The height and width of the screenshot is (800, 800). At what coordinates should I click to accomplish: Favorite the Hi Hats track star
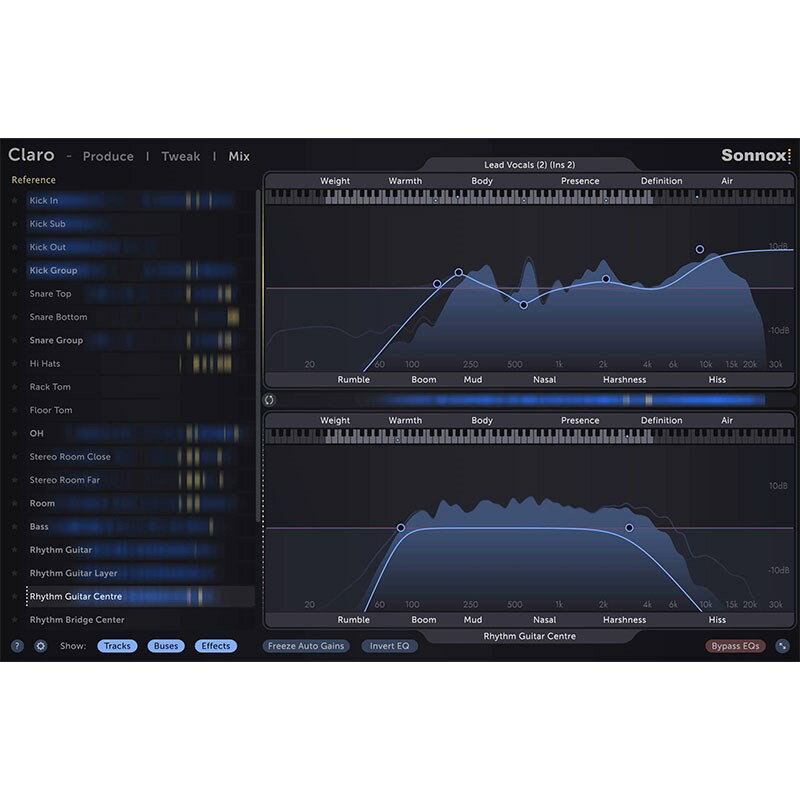[15, 364]
